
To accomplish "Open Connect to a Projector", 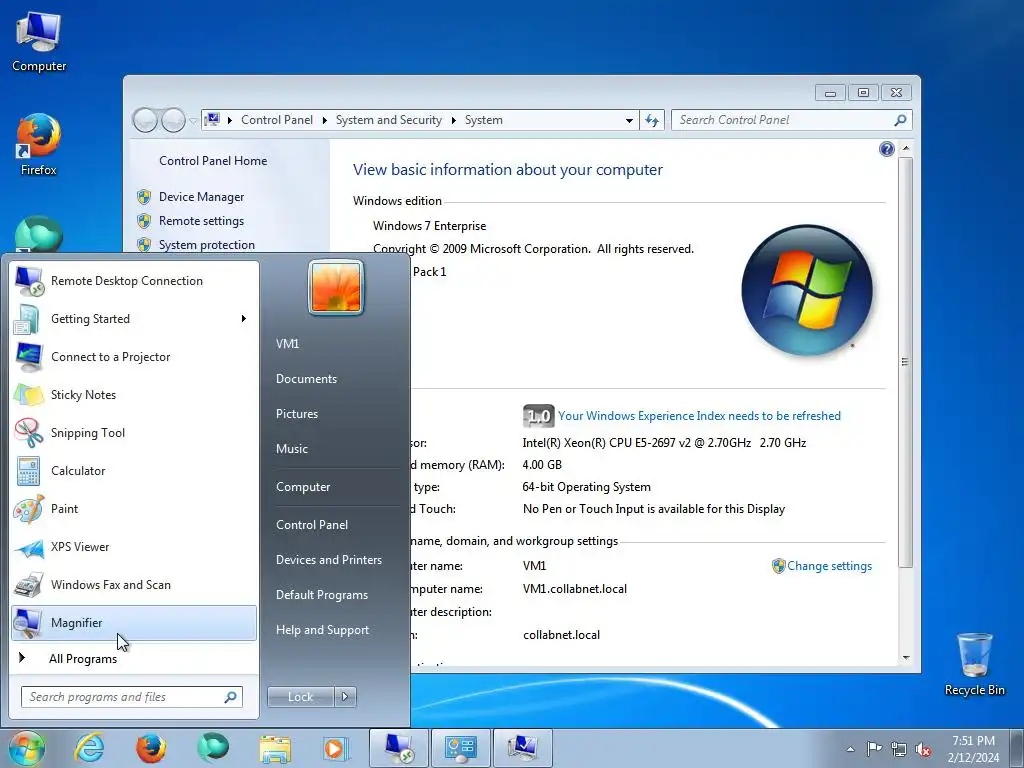I will (134, 357).
